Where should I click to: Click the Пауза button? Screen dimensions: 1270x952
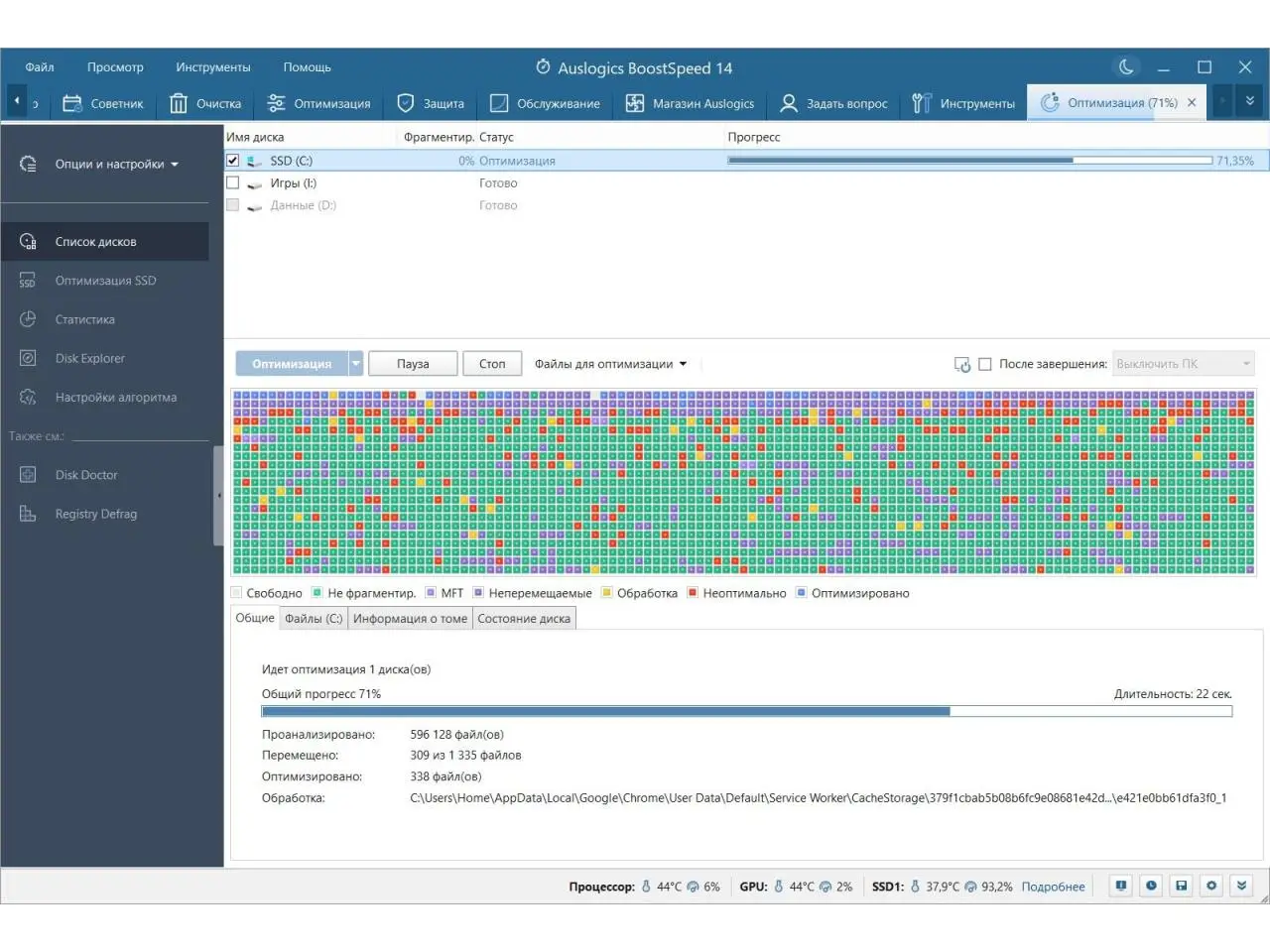tap(413, 364)
